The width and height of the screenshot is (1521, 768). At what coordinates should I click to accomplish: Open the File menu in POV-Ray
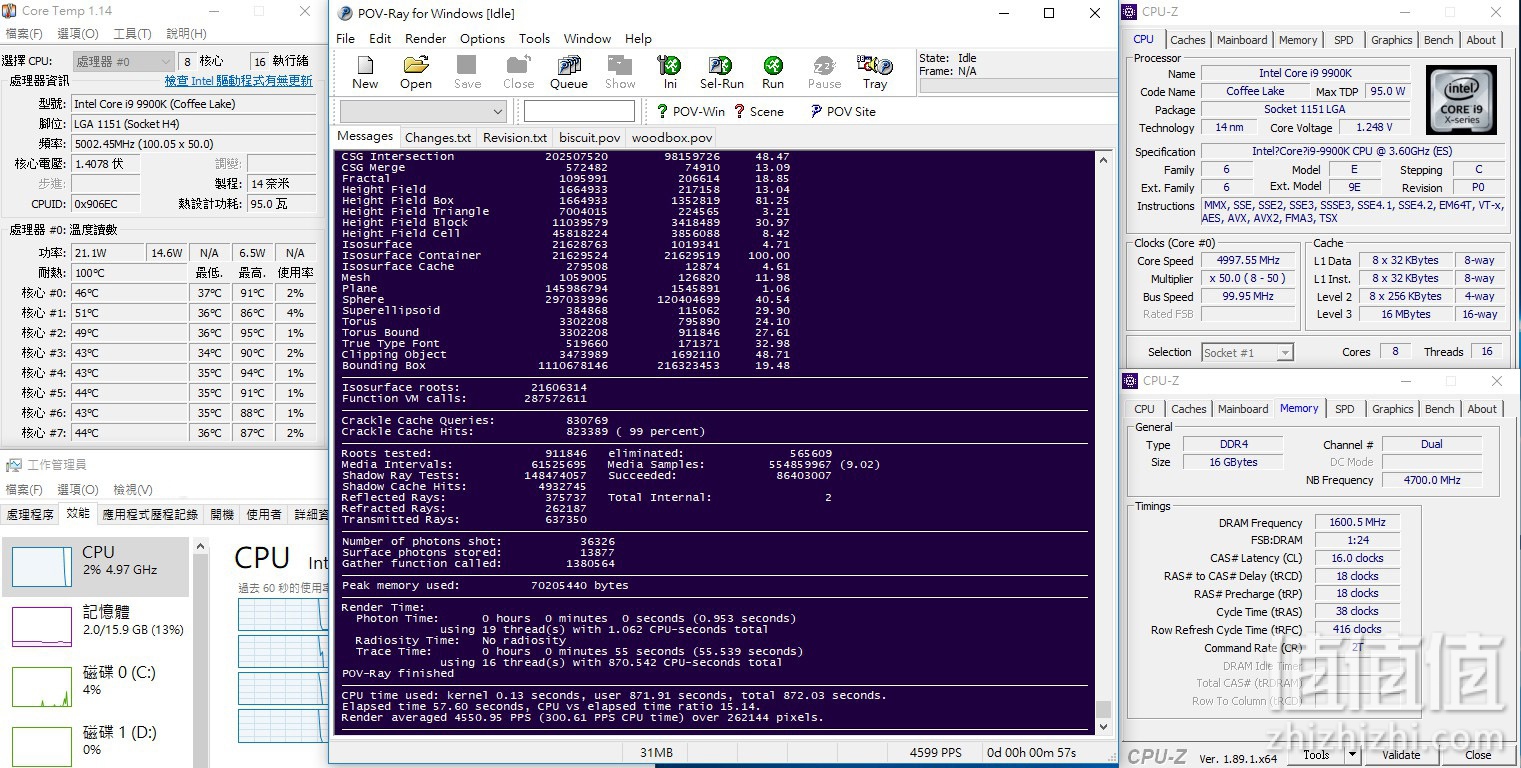coord(345,38)
